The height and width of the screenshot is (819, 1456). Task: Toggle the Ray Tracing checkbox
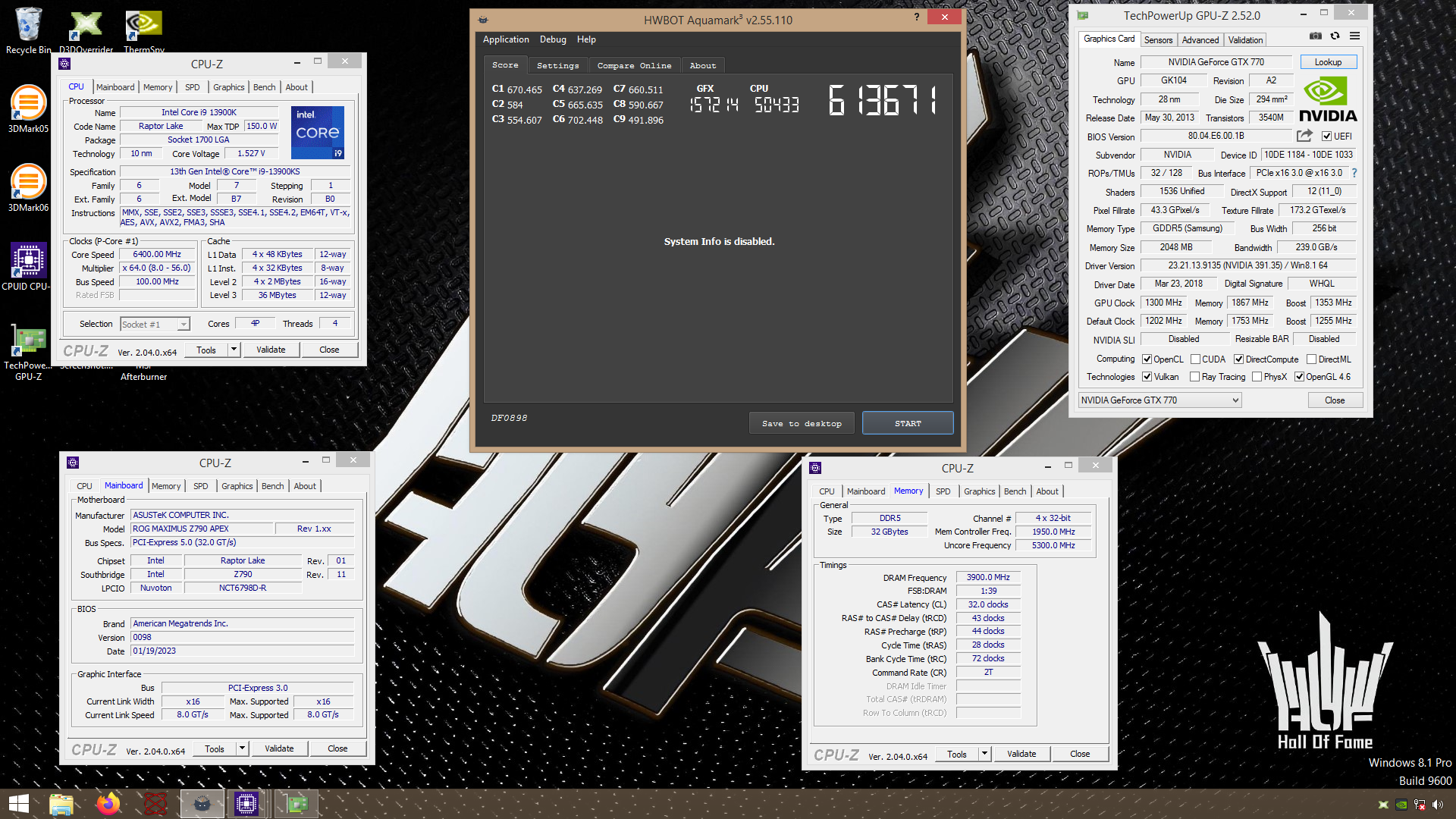coord(1195,377)
